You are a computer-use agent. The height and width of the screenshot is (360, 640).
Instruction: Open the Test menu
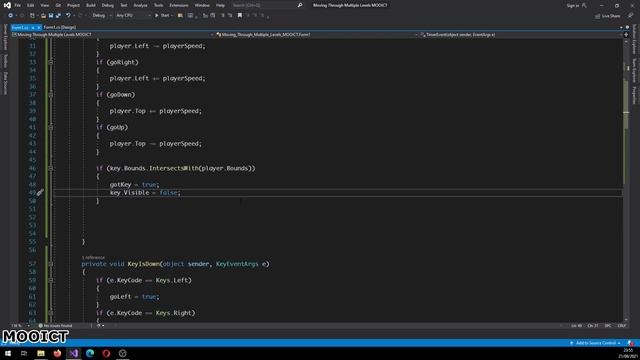pyautogui.click(x=123, y=5)
